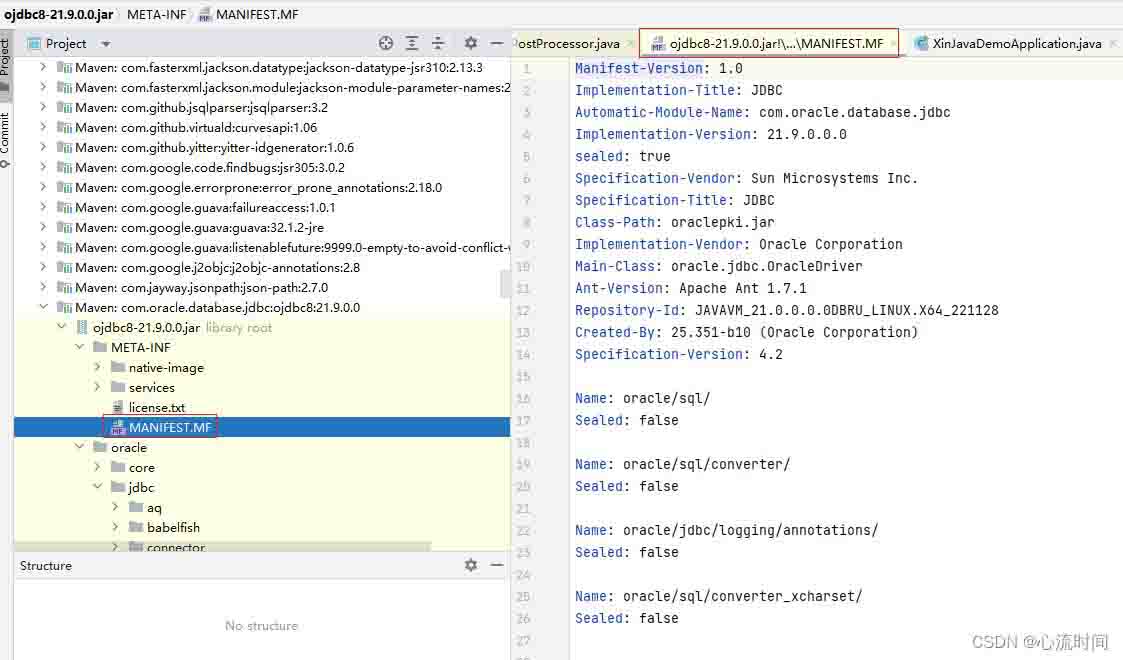Viewport: 1123px width, 660px height.
Task: Expand the native-image folder
Action: click(x=97, y=367)
